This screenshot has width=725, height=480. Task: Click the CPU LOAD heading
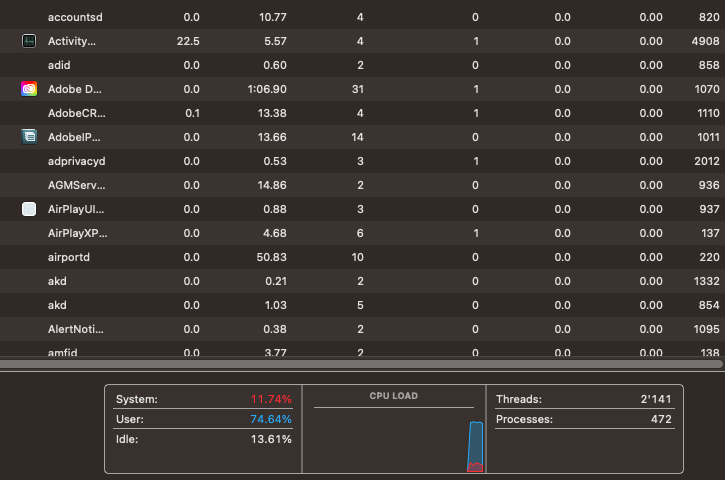(393, 396)
